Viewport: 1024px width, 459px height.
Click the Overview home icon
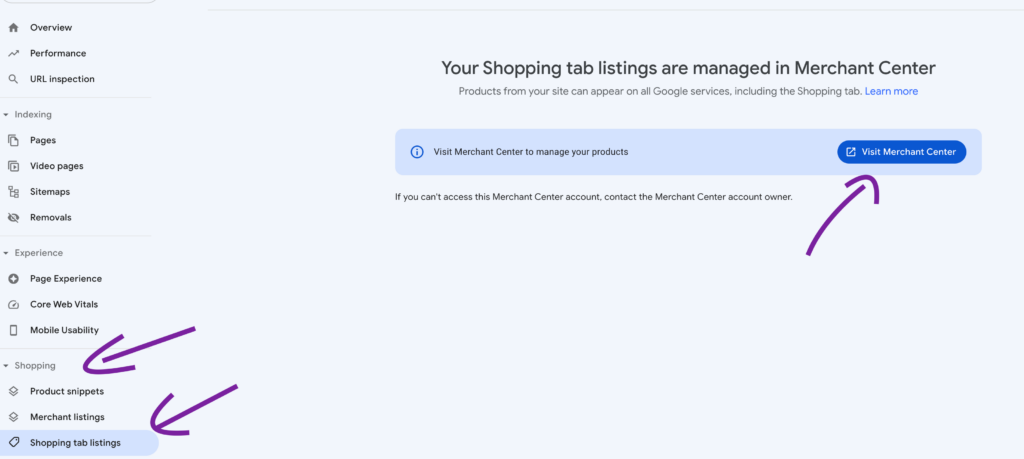(x=13, y=28)
